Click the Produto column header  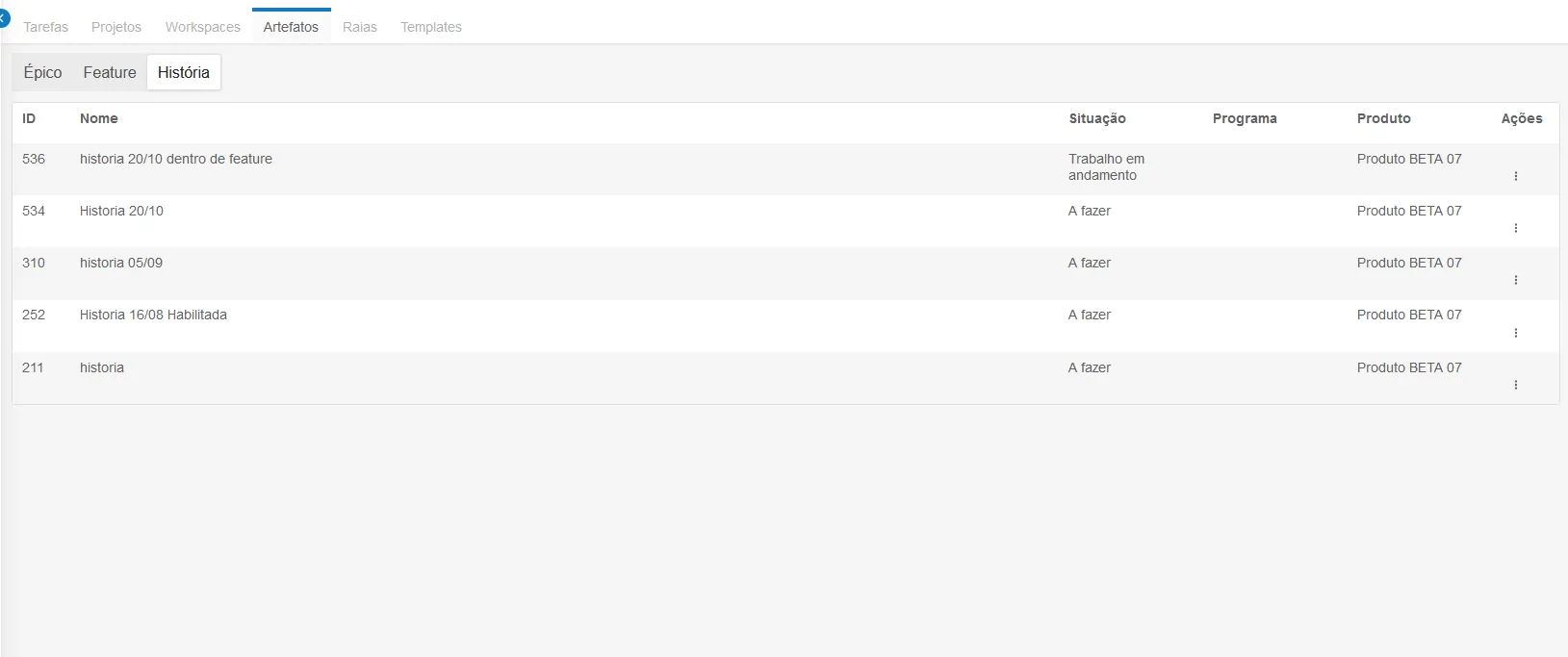tap(1384, 118)
